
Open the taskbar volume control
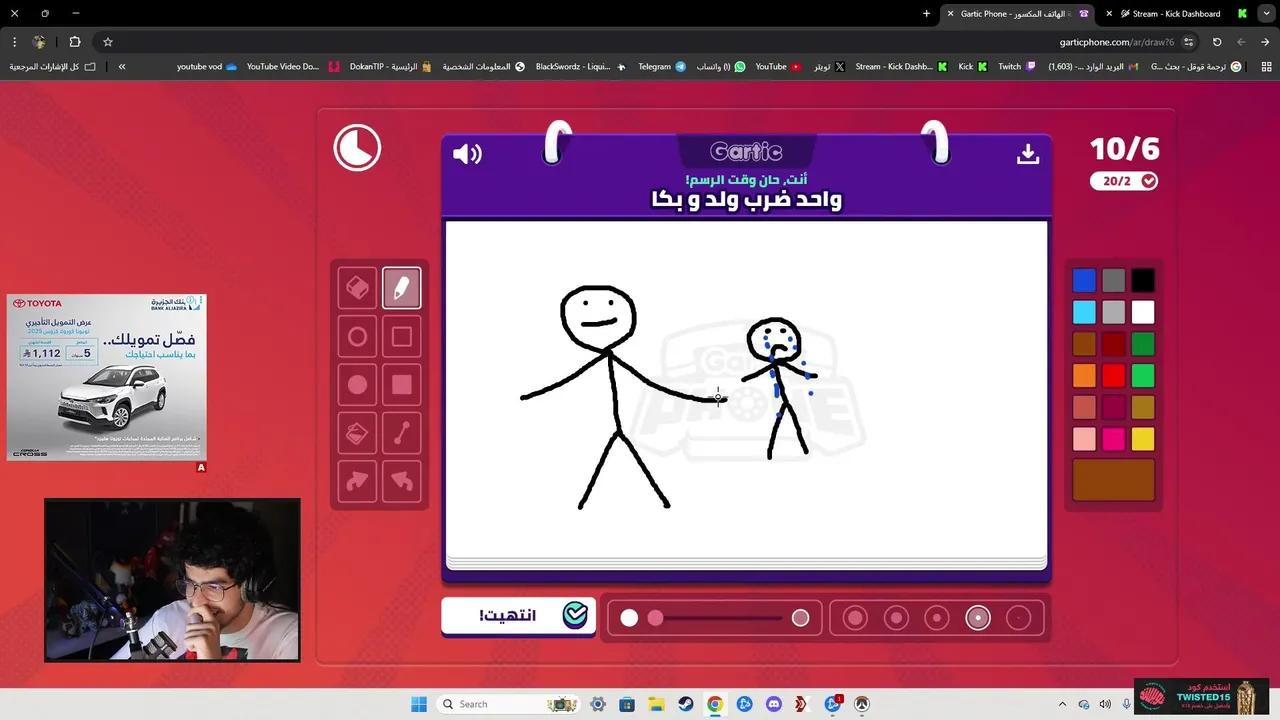point(1105,704)
